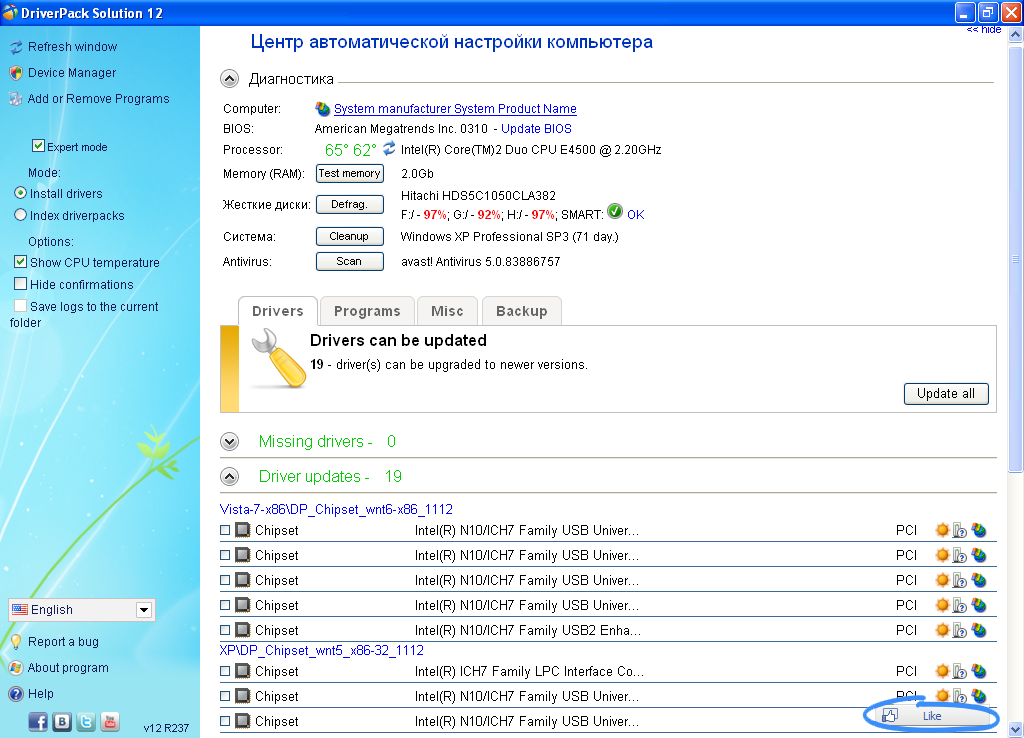Image resolution: width=1024 pixels, height=738 pixels.
Task: Click the Add or Remove Programs icon
Action: click(x=16, y=99)
